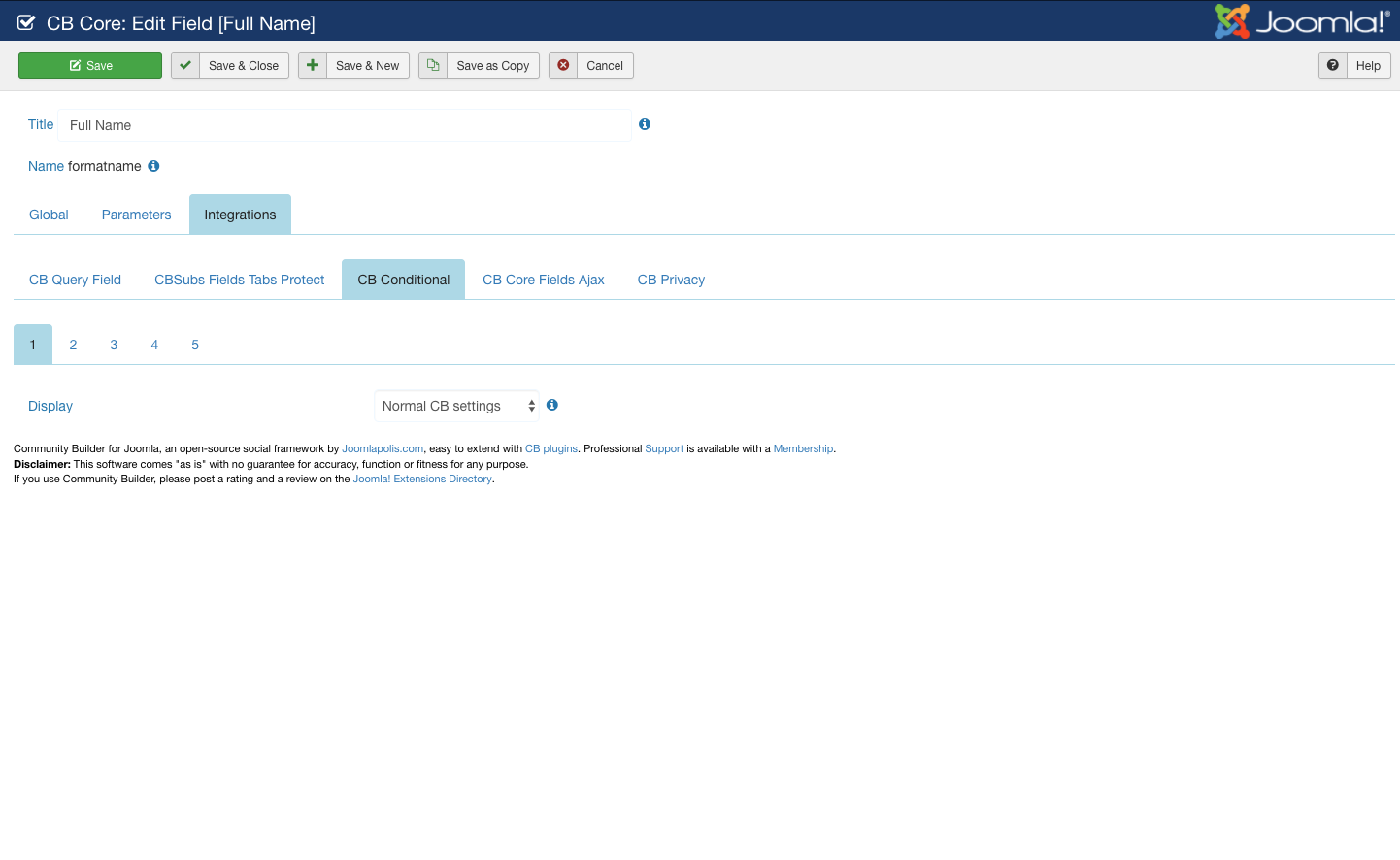Switch to the Parameters tab
Image resolution: width=1400 pixels, height=860 pixels.
(136, 215)
